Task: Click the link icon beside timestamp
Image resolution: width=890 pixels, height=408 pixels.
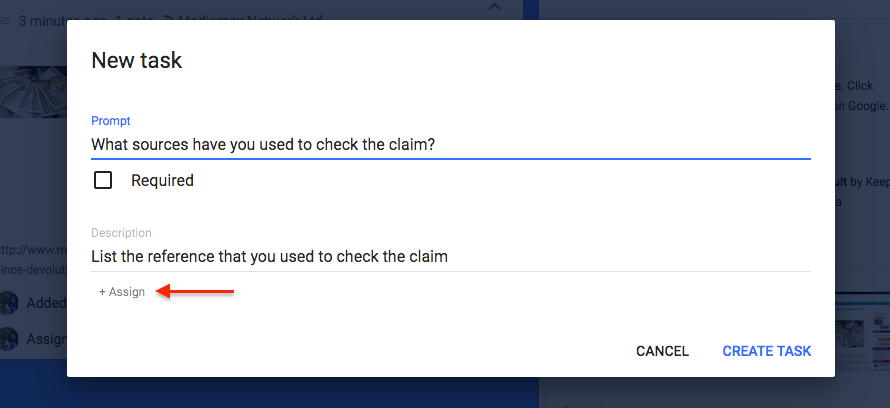Action: point(5,22)
